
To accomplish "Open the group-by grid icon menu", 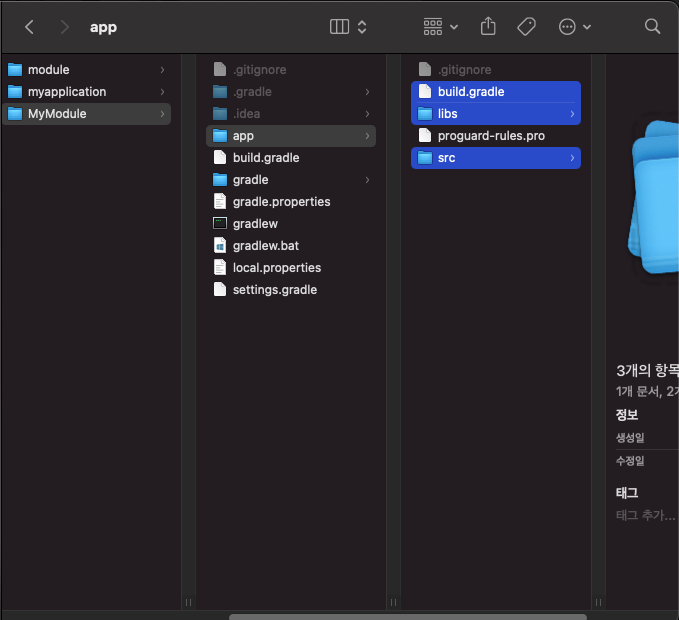I will (x=440, y=27).
